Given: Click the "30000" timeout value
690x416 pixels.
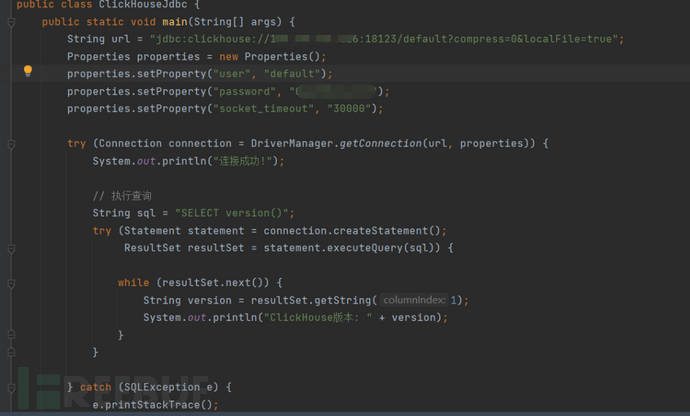Looking at the screenshot, I should pos(349,109).
